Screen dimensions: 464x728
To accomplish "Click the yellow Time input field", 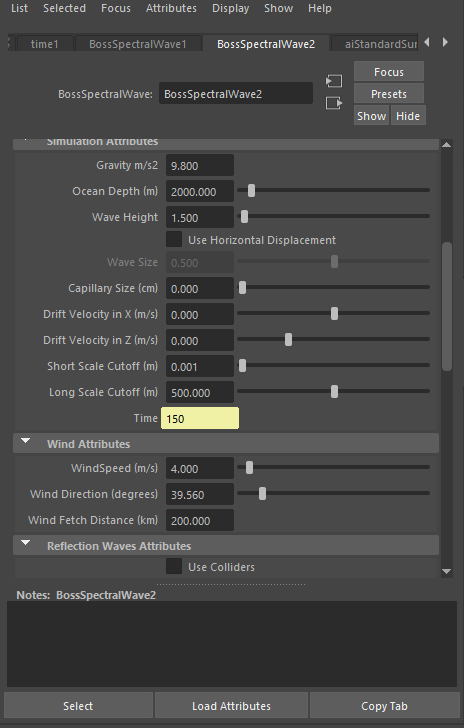I will [x=200, y=418].
